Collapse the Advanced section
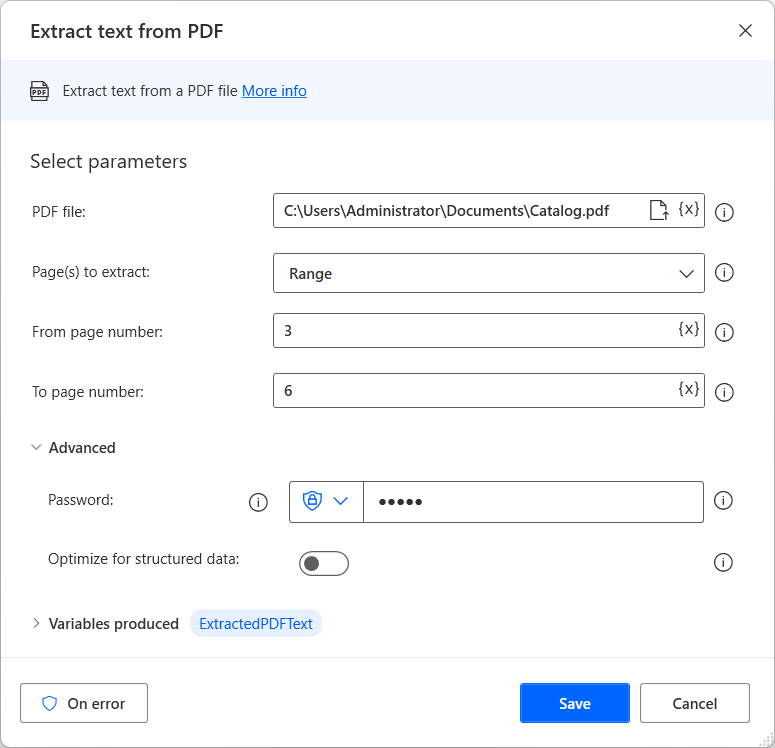 (74, 447)
